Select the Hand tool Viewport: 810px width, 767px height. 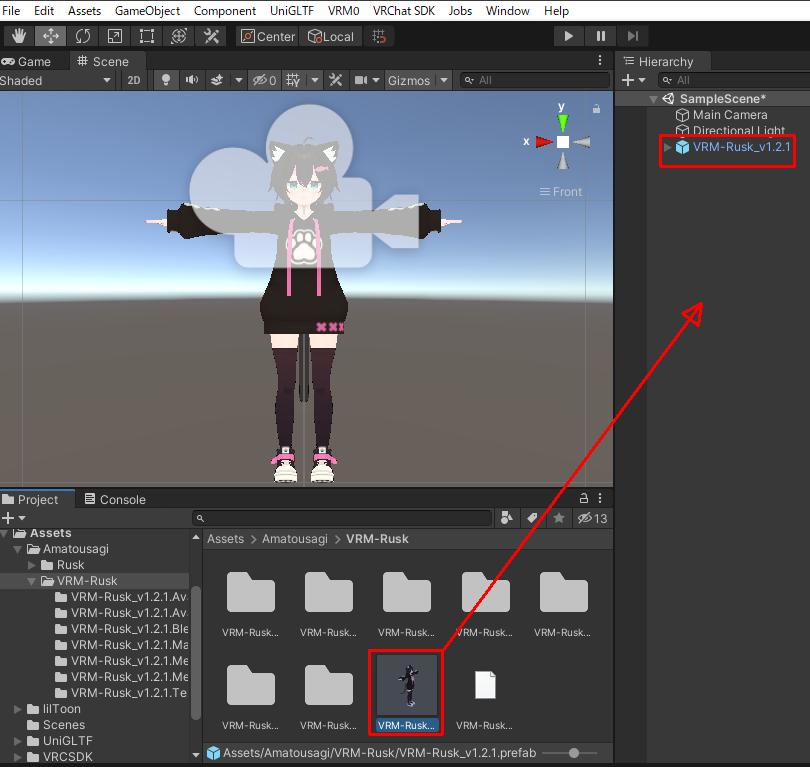point(19,36)
